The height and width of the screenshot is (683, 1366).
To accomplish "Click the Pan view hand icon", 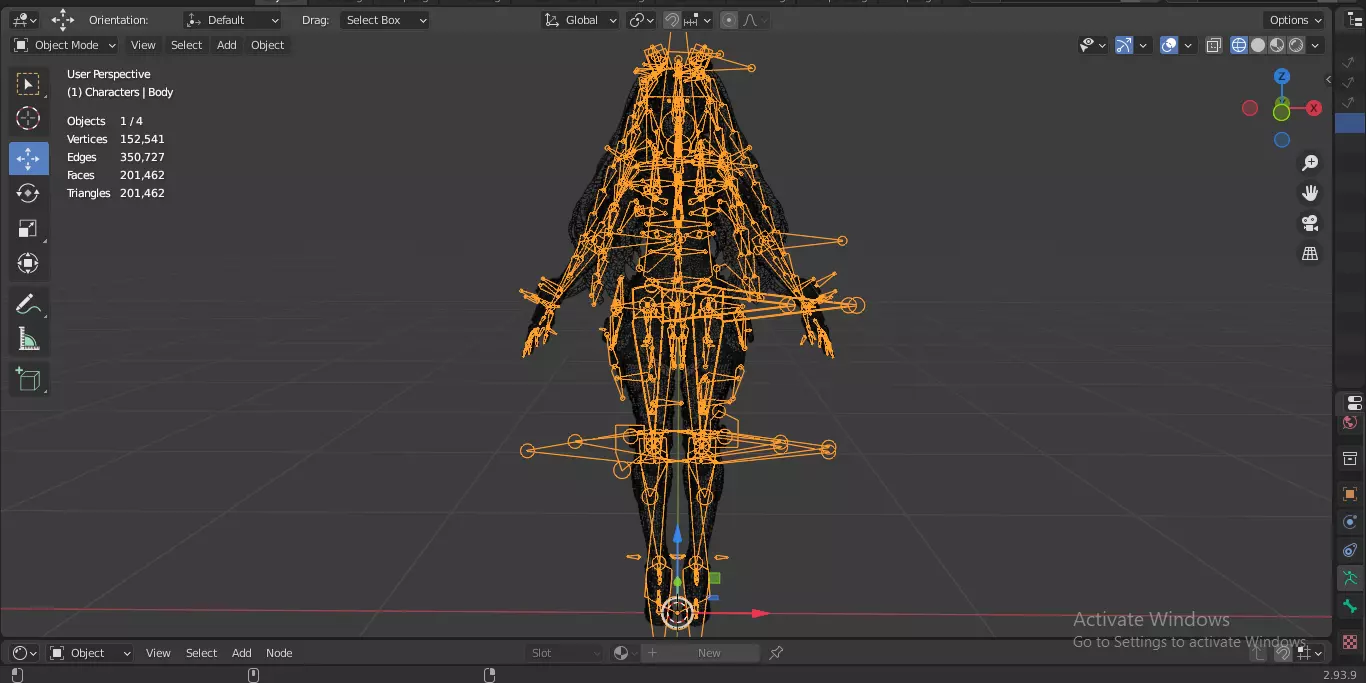I will [1310, 193].
